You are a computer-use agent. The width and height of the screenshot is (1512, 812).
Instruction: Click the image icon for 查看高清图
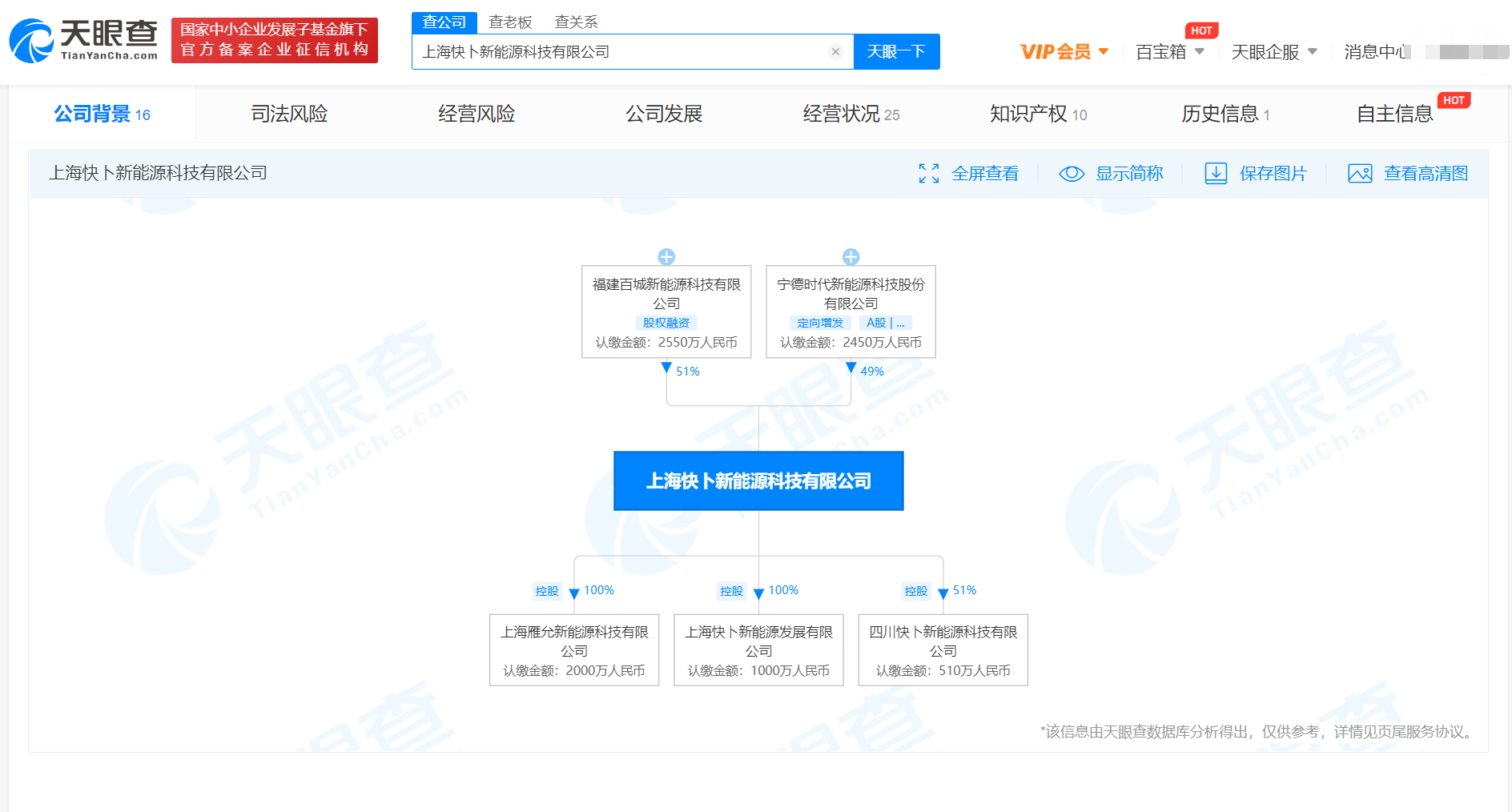(x=1360, y=174)
